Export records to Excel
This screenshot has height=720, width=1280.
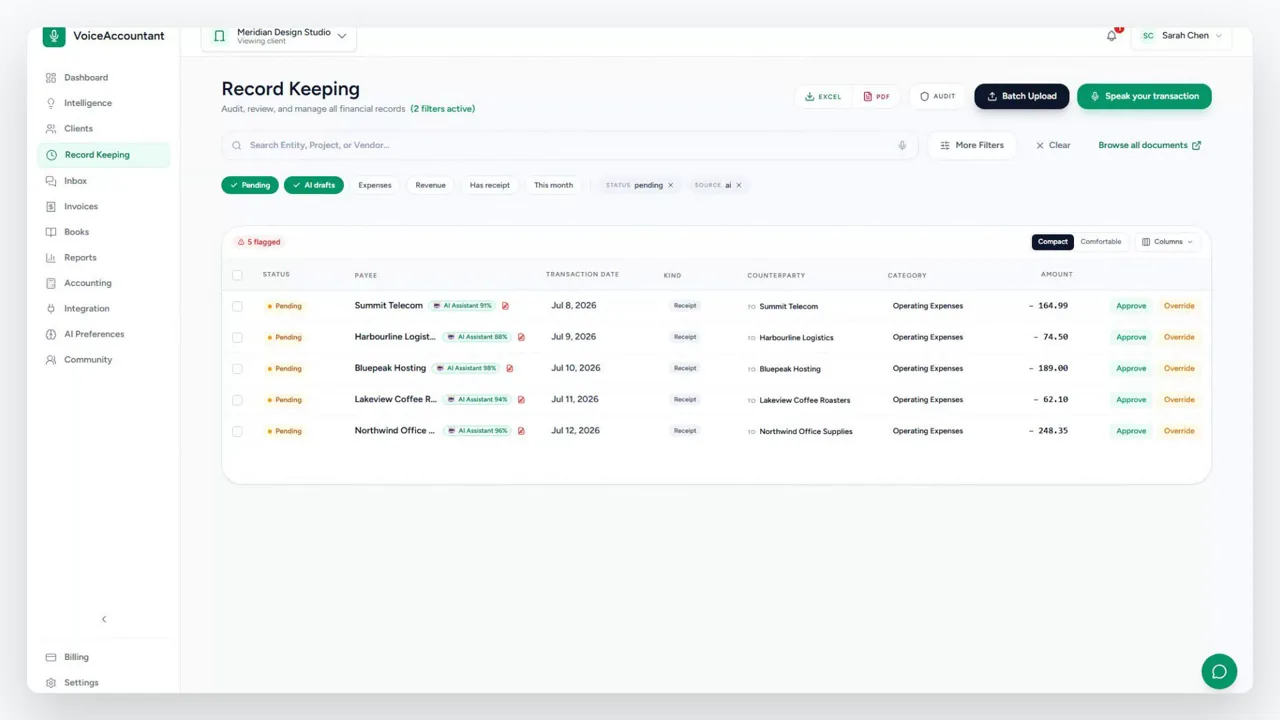click(x=823, y=97)
